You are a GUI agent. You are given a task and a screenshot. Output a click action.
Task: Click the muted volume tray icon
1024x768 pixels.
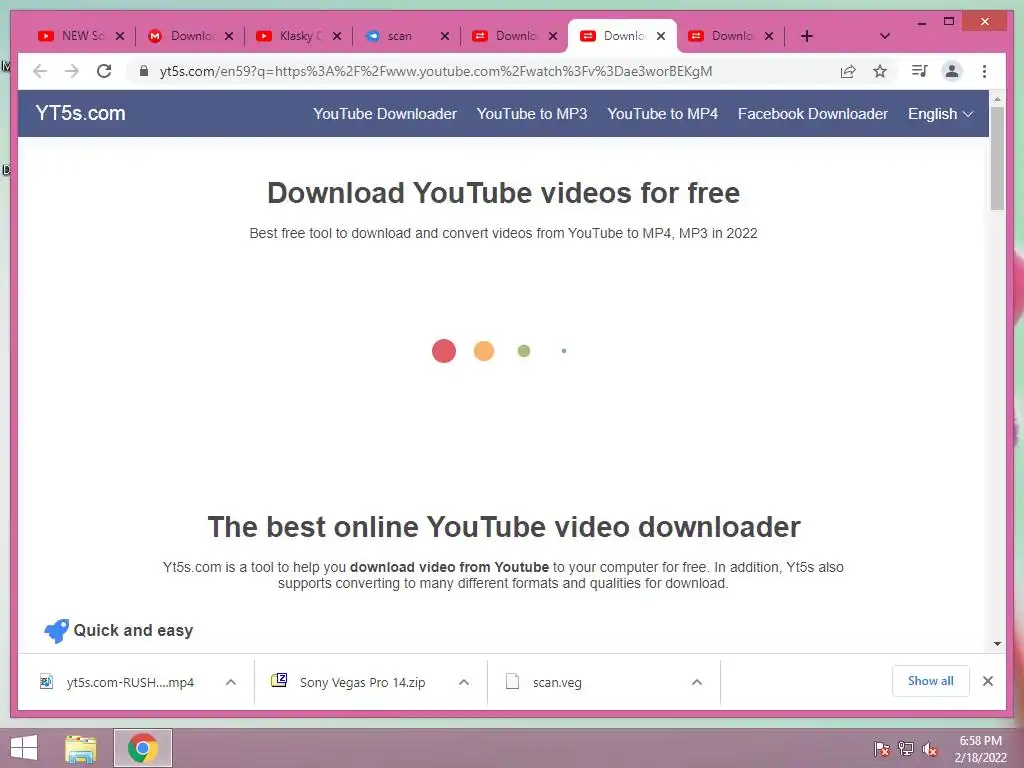click(930, 749)
